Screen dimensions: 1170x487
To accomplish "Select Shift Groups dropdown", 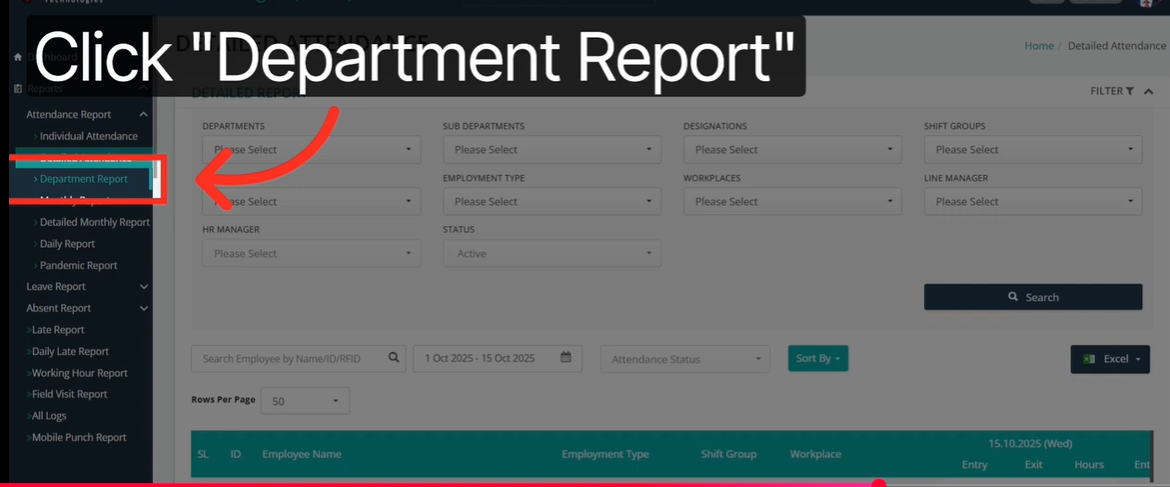I will tap(1032, 150).
